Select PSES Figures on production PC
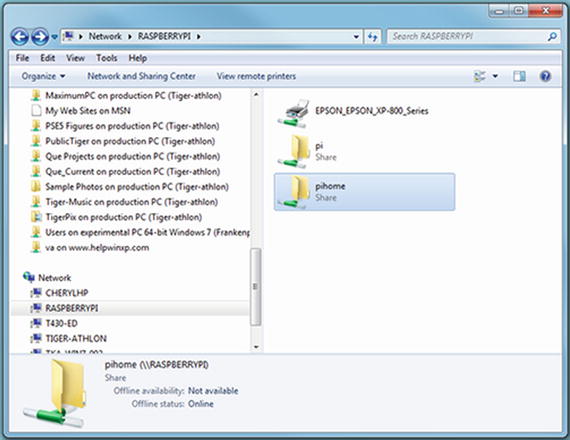This screenshot has height=440, width=570. (132, 126)
